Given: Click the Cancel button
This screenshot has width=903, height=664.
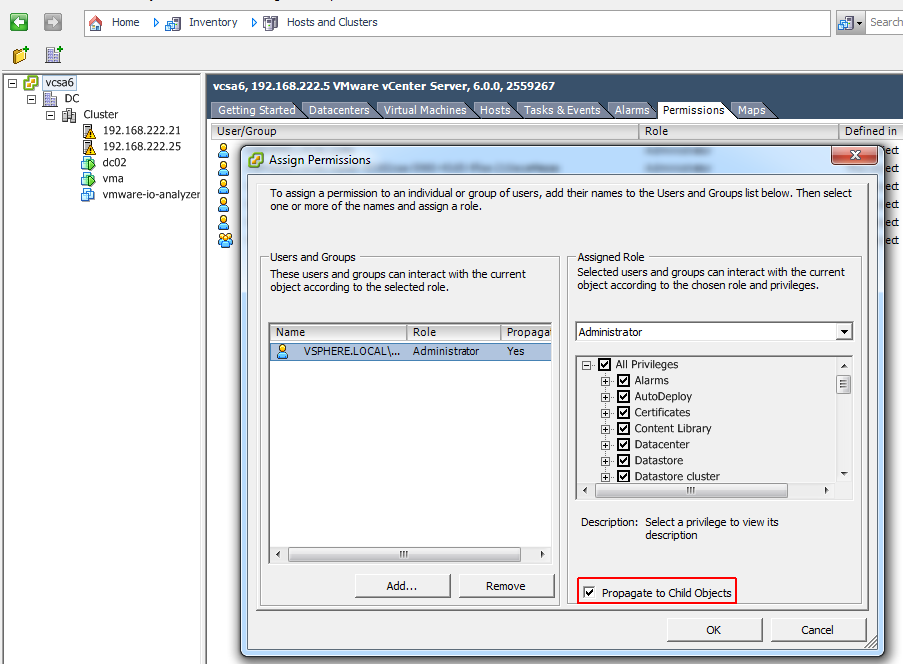Looking at the screenshot, I should click(817, 630).
